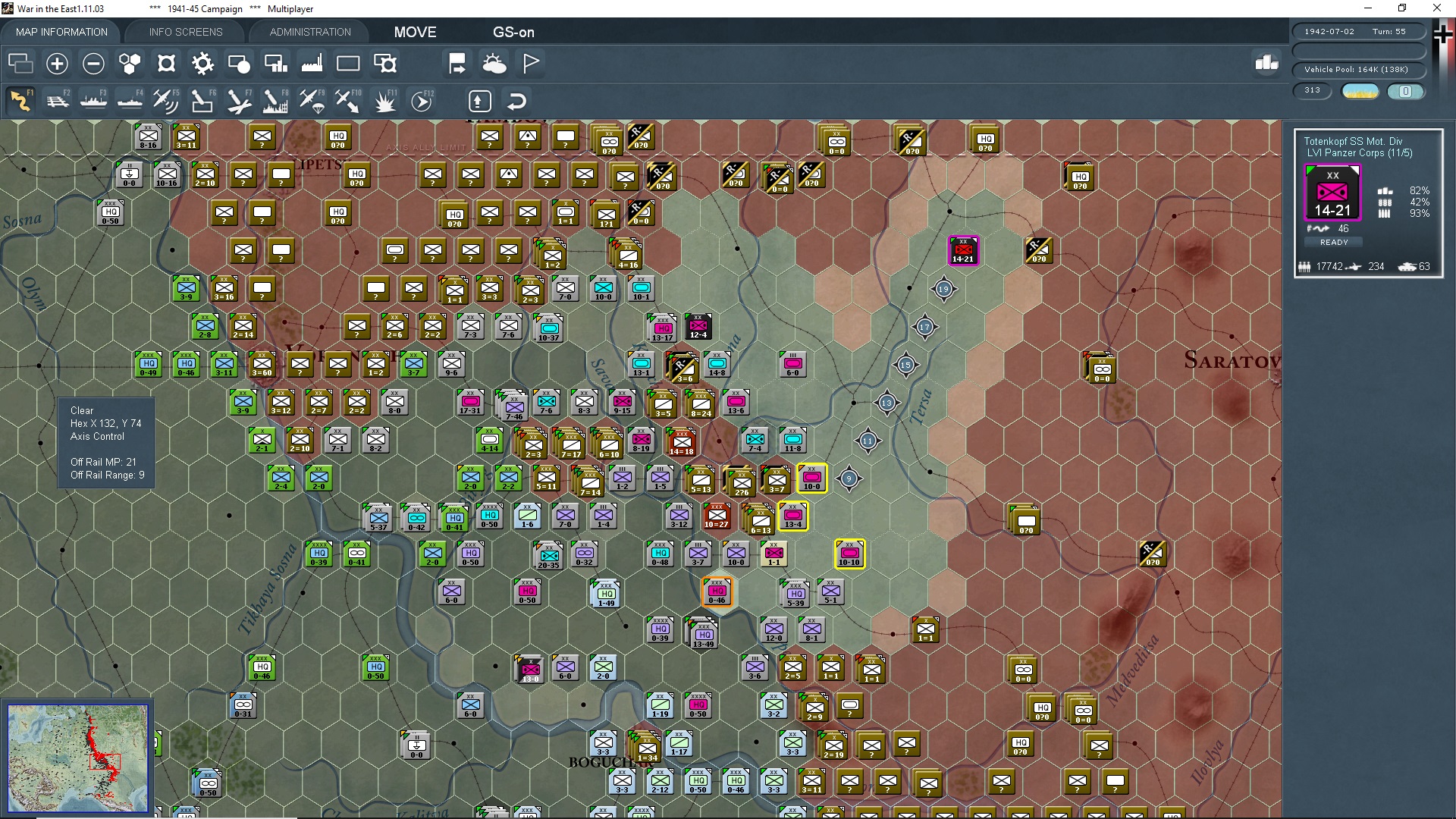Toggle the factory display icon
1456x819 pixels.
tap(312, 63)
